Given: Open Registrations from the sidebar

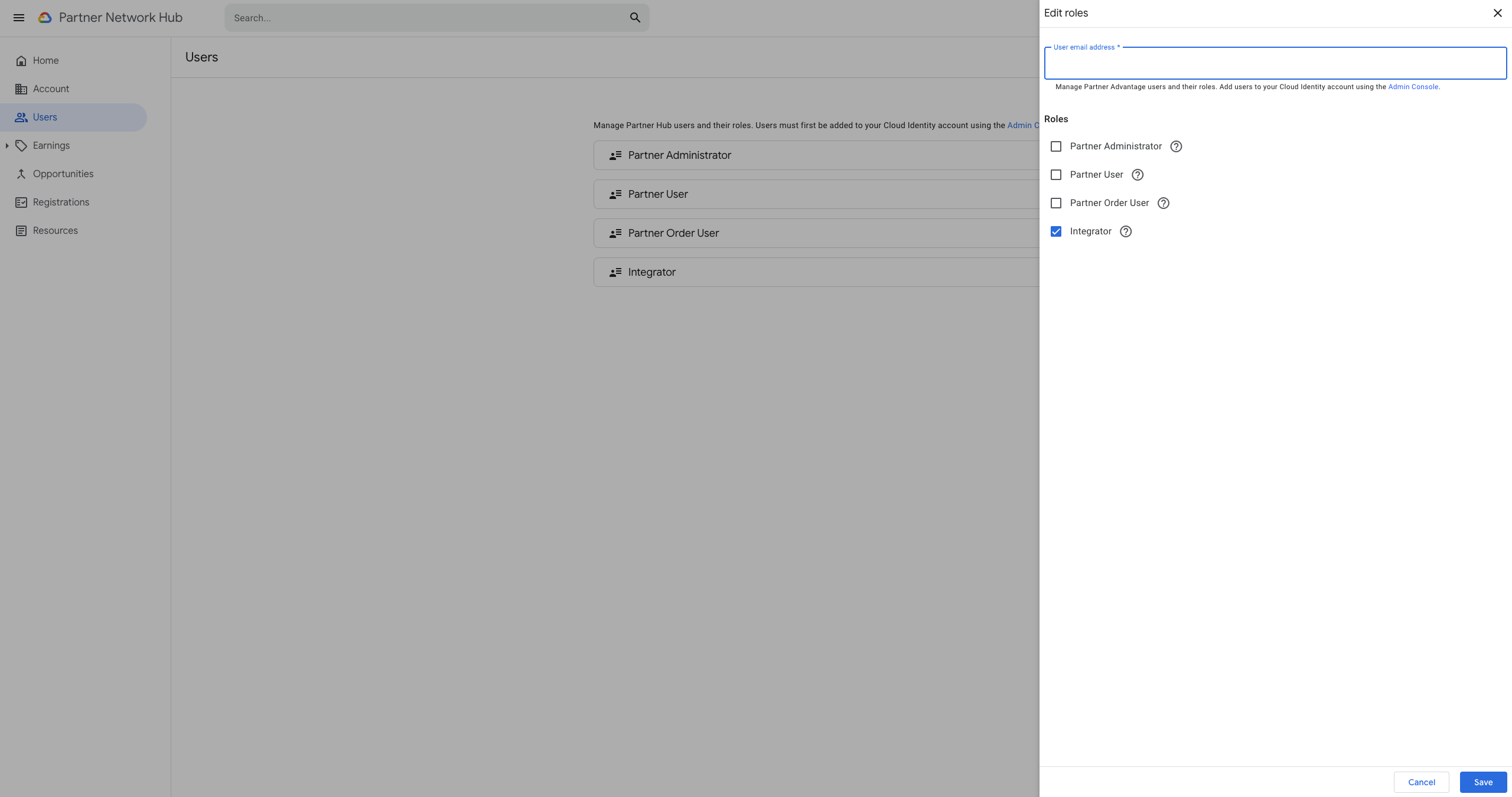Looking at the screenshot, I should click(73, 202).
